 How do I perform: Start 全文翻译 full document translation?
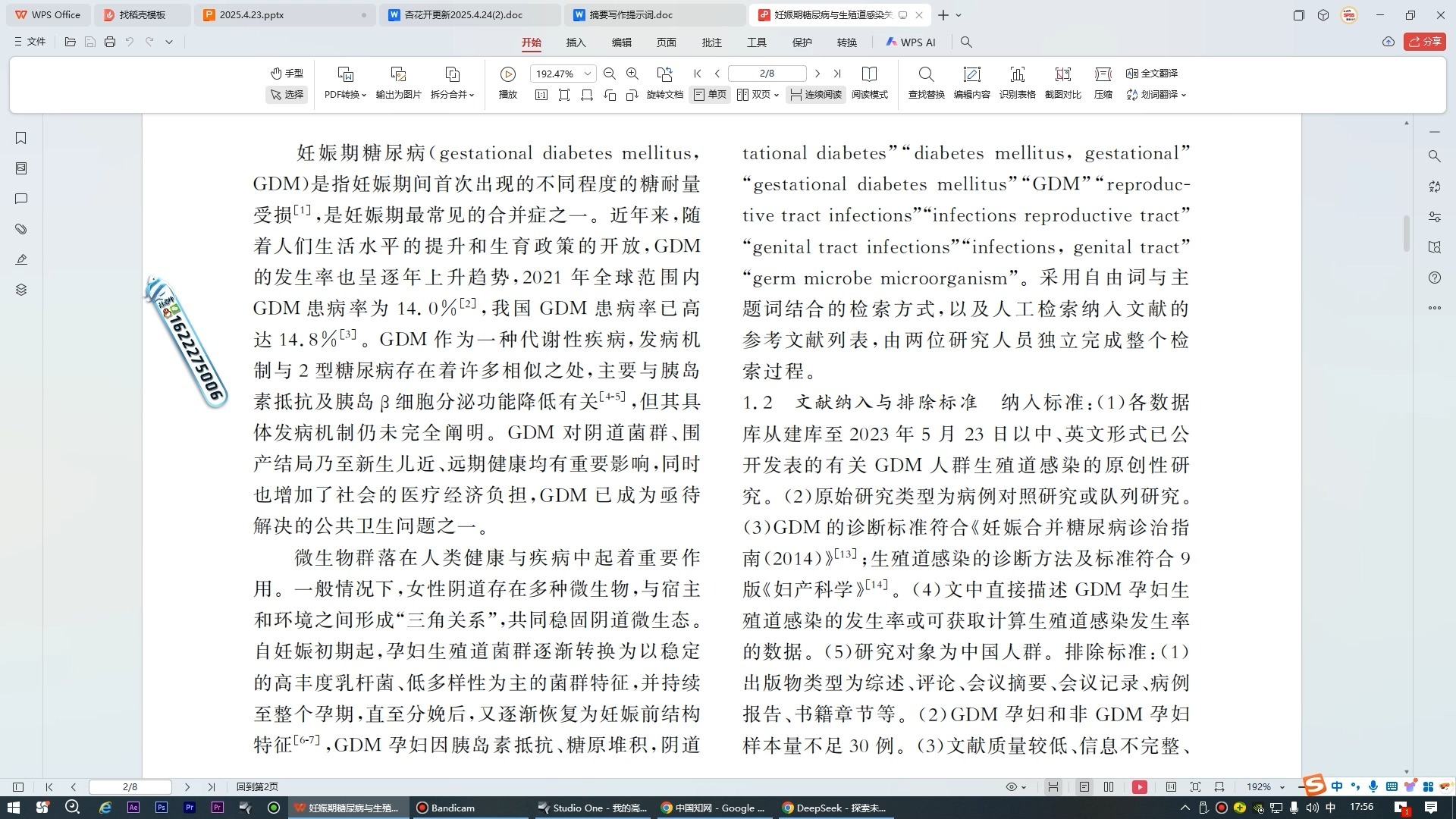point(1153,74)
